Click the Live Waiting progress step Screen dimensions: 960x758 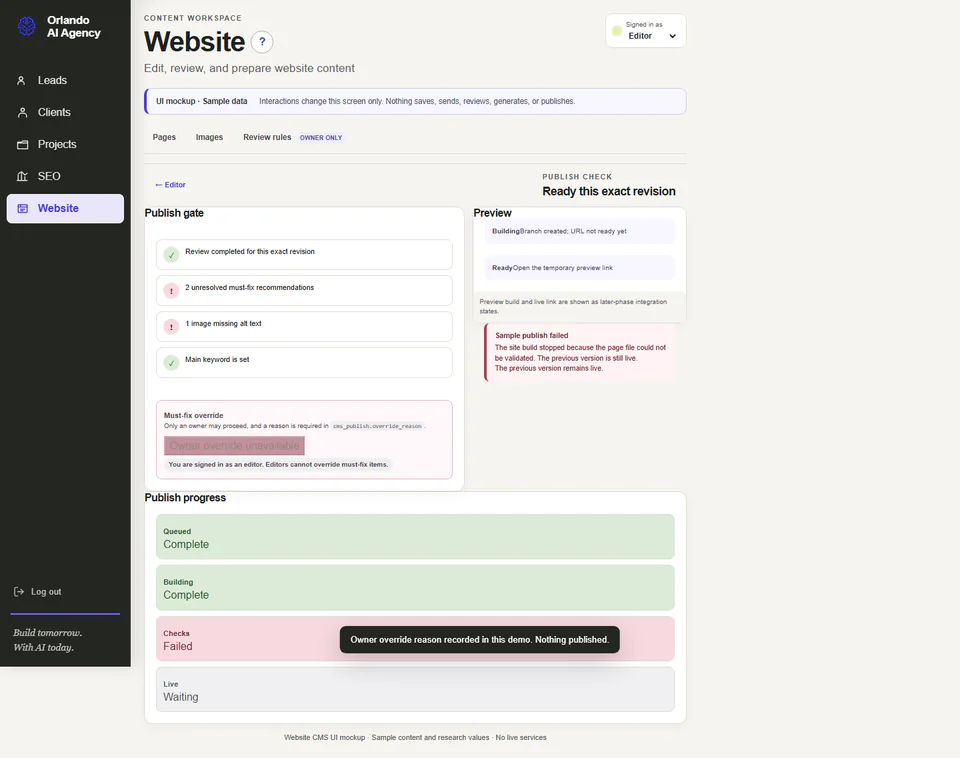click(x=415, y=690)
